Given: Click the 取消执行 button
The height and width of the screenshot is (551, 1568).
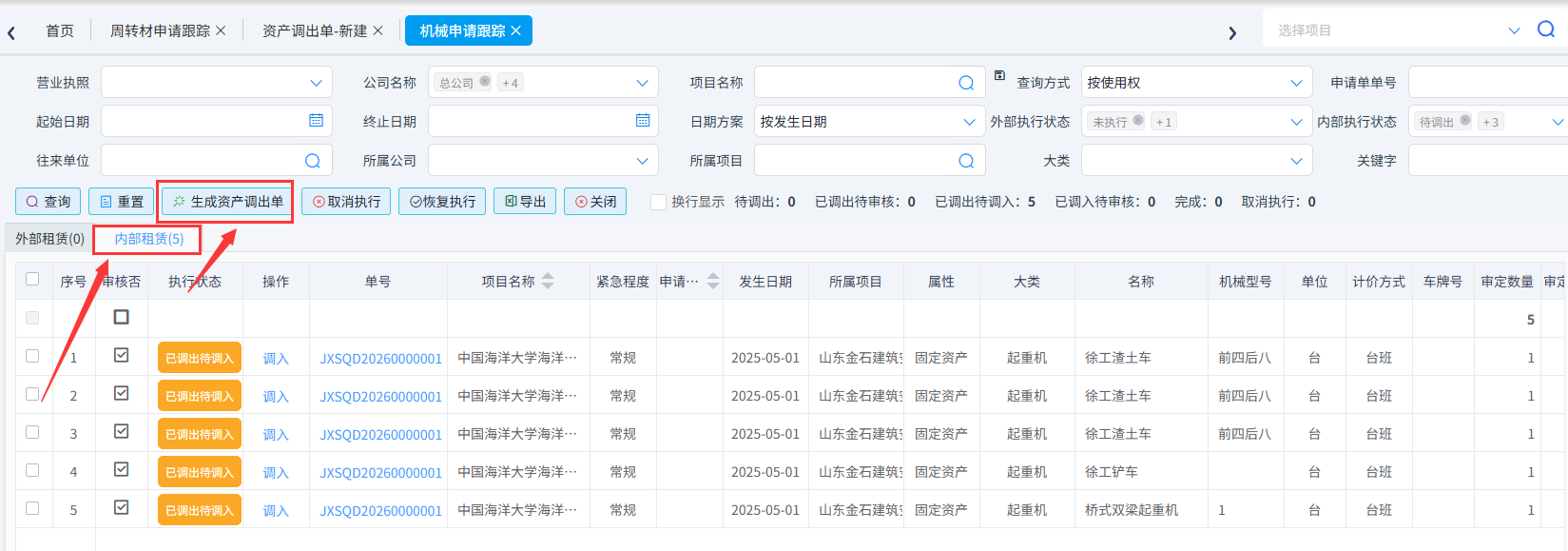Looking at the screenshot, I should tap(346, 202).
